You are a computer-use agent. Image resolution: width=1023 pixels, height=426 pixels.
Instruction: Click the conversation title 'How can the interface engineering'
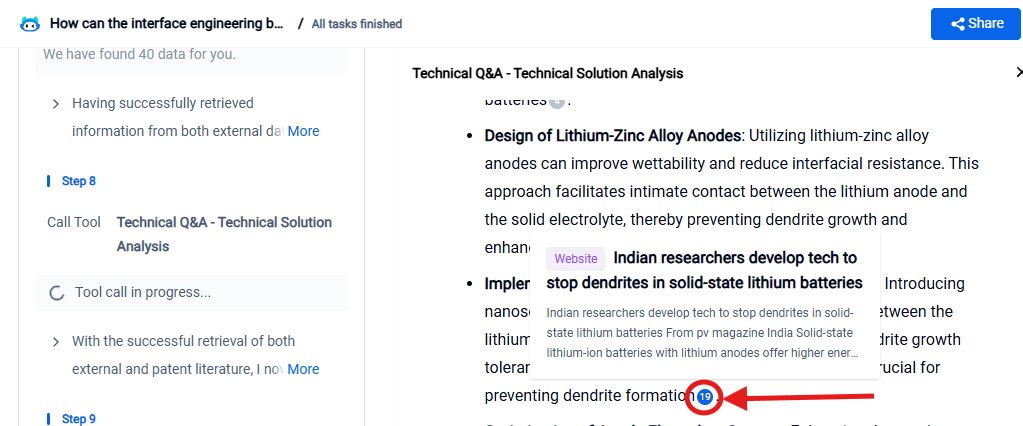[166, 23]
